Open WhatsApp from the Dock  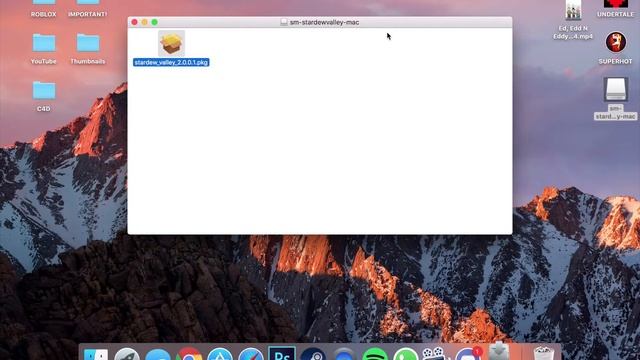click(406, 354)
